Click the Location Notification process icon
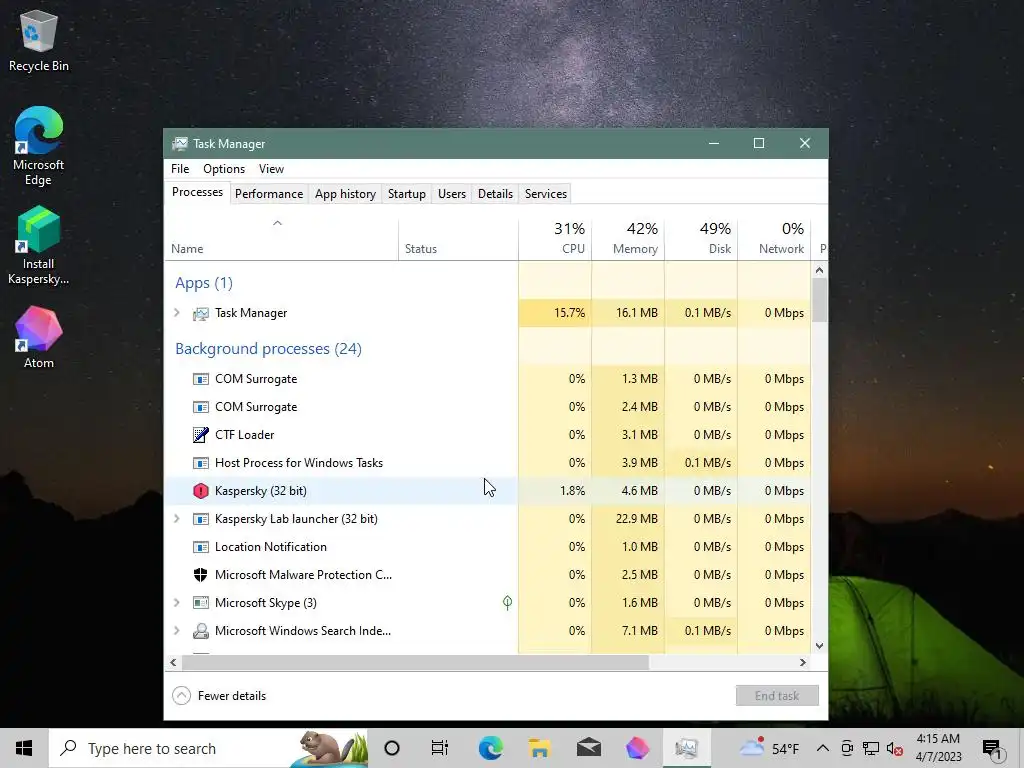 pyautogui.click(x=200, y=547)
